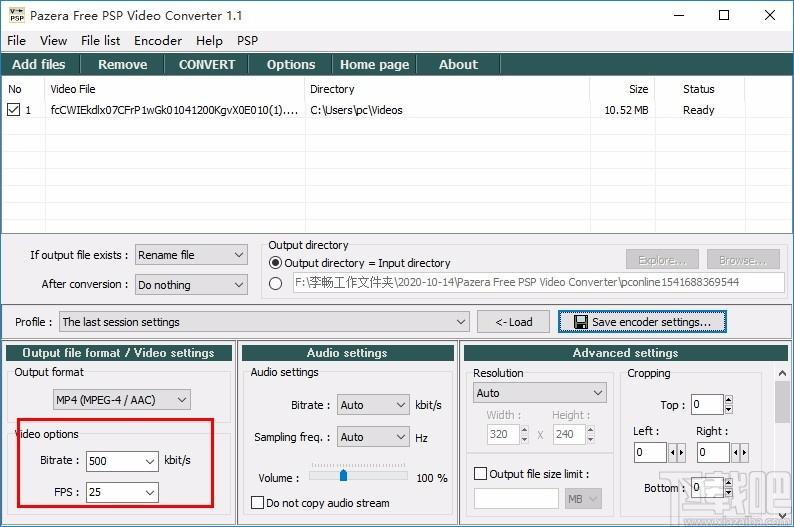Click the Advanced settings scroll-up arrow
The height and width of the screenshot is (527, 794).
[782, 374]
